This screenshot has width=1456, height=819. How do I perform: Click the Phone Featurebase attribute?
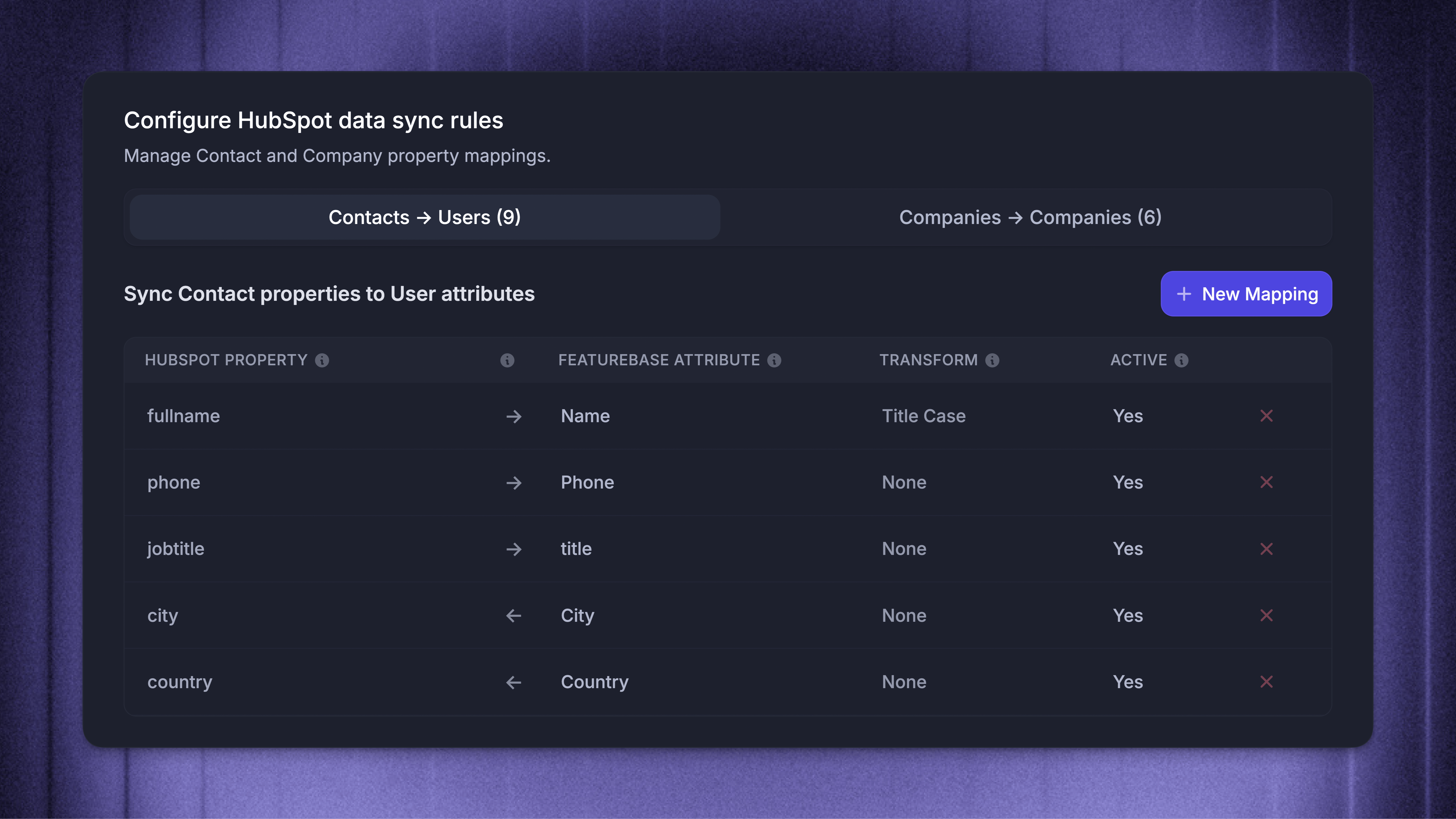click(x=587, y=482)
